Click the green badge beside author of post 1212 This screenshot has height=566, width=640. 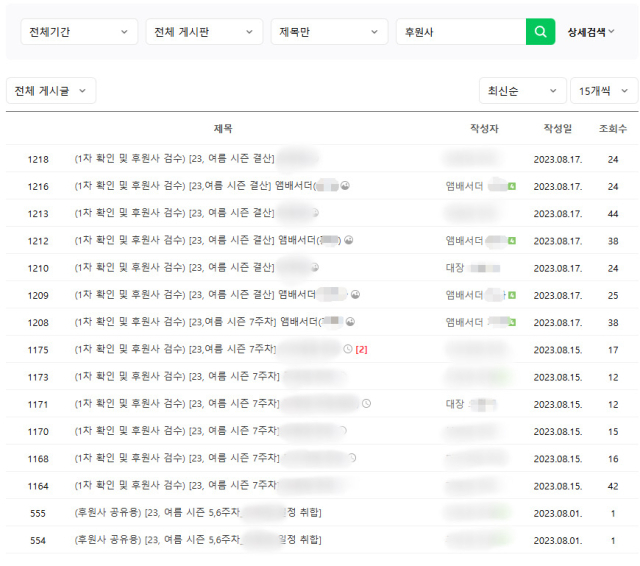click(x=511, y=240)
